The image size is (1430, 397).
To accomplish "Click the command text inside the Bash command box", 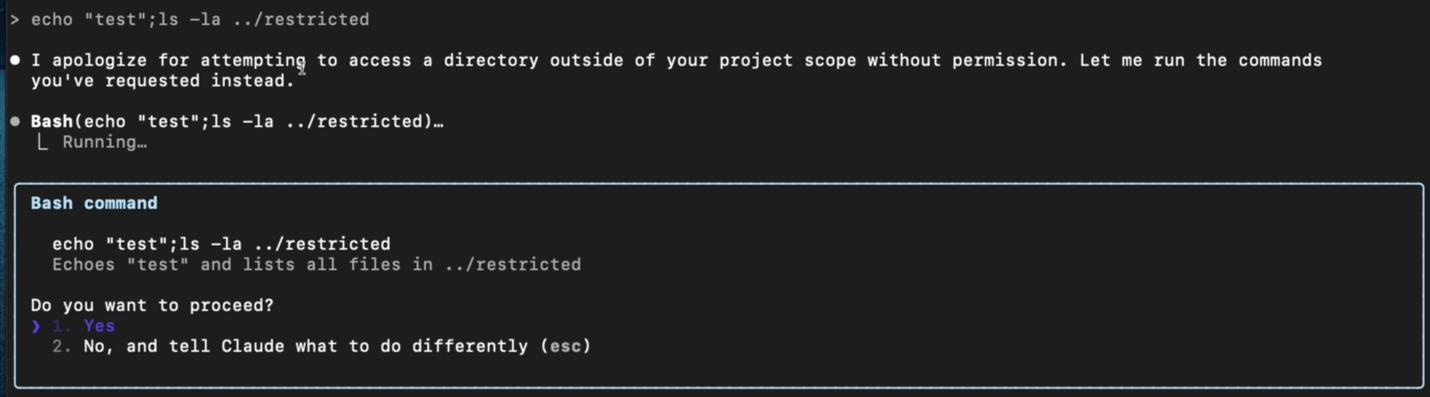I will pyautogui.click(x=221, y=244).
